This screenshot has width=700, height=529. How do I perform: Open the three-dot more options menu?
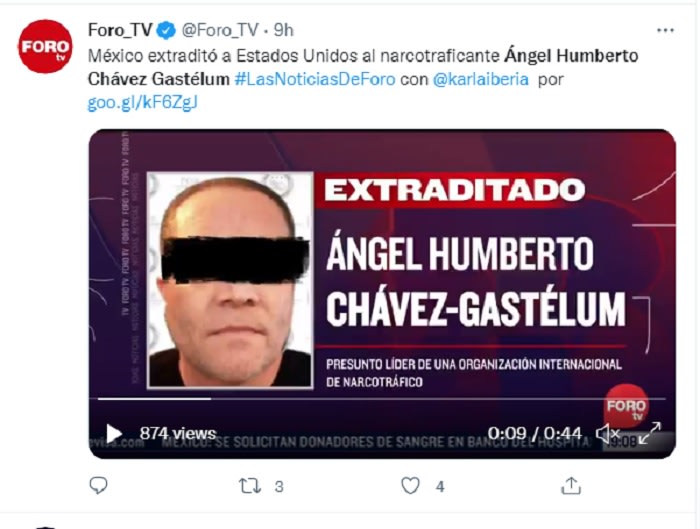click(x=665, y=30)
